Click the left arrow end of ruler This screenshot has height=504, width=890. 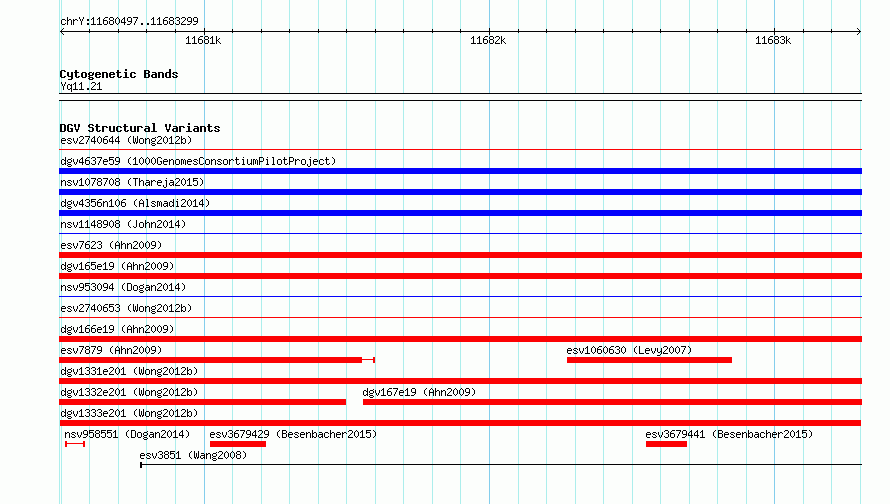(62, 31)
